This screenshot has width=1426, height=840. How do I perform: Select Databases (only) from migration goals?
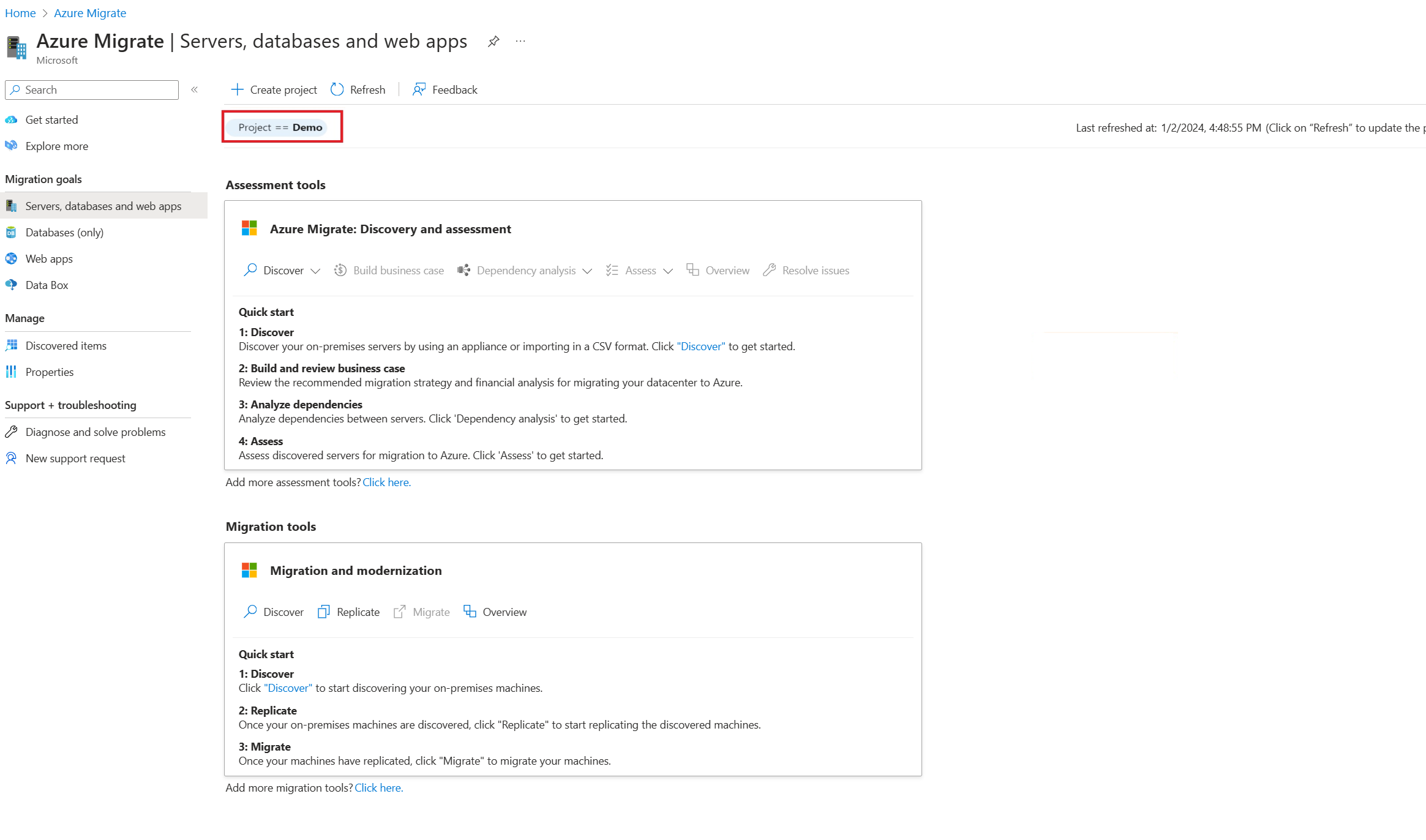tap(64, 232)
